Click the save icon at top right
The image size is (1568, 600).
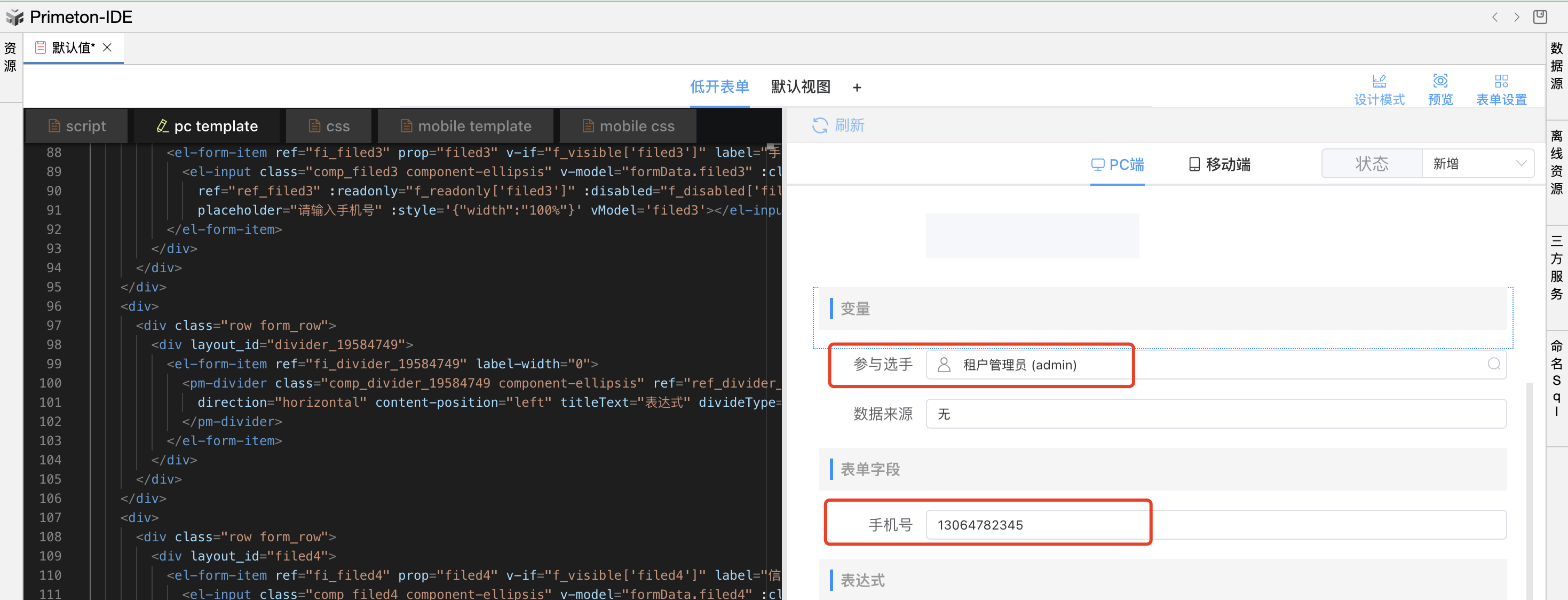[x=1539, y=17]
